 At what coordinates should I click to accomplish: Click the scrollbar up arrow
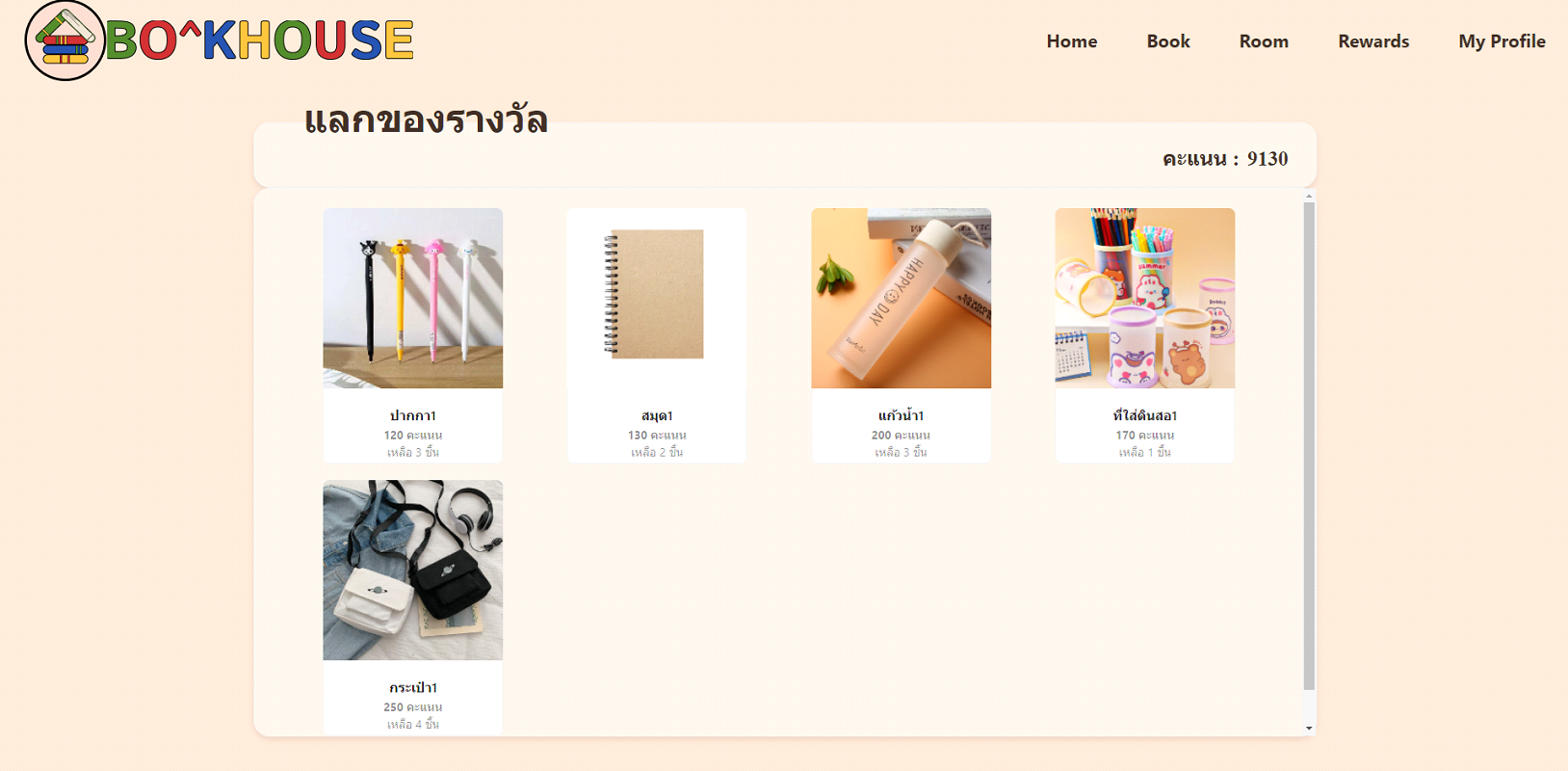coord(1309,197)
